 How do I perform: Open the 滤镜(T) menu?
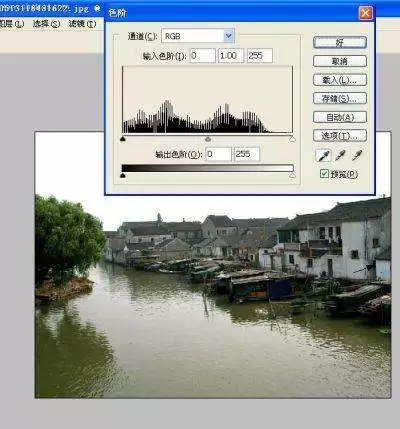[82, 24]
